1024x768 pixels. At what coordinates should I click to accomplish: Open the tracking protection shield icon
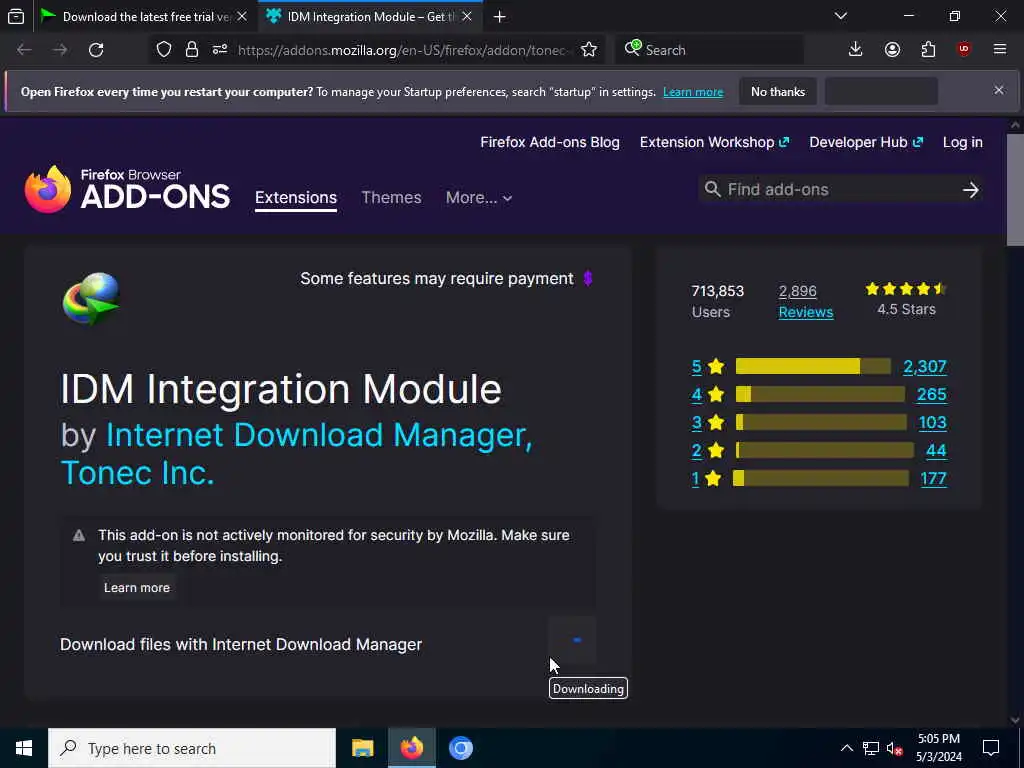(164, 50)
